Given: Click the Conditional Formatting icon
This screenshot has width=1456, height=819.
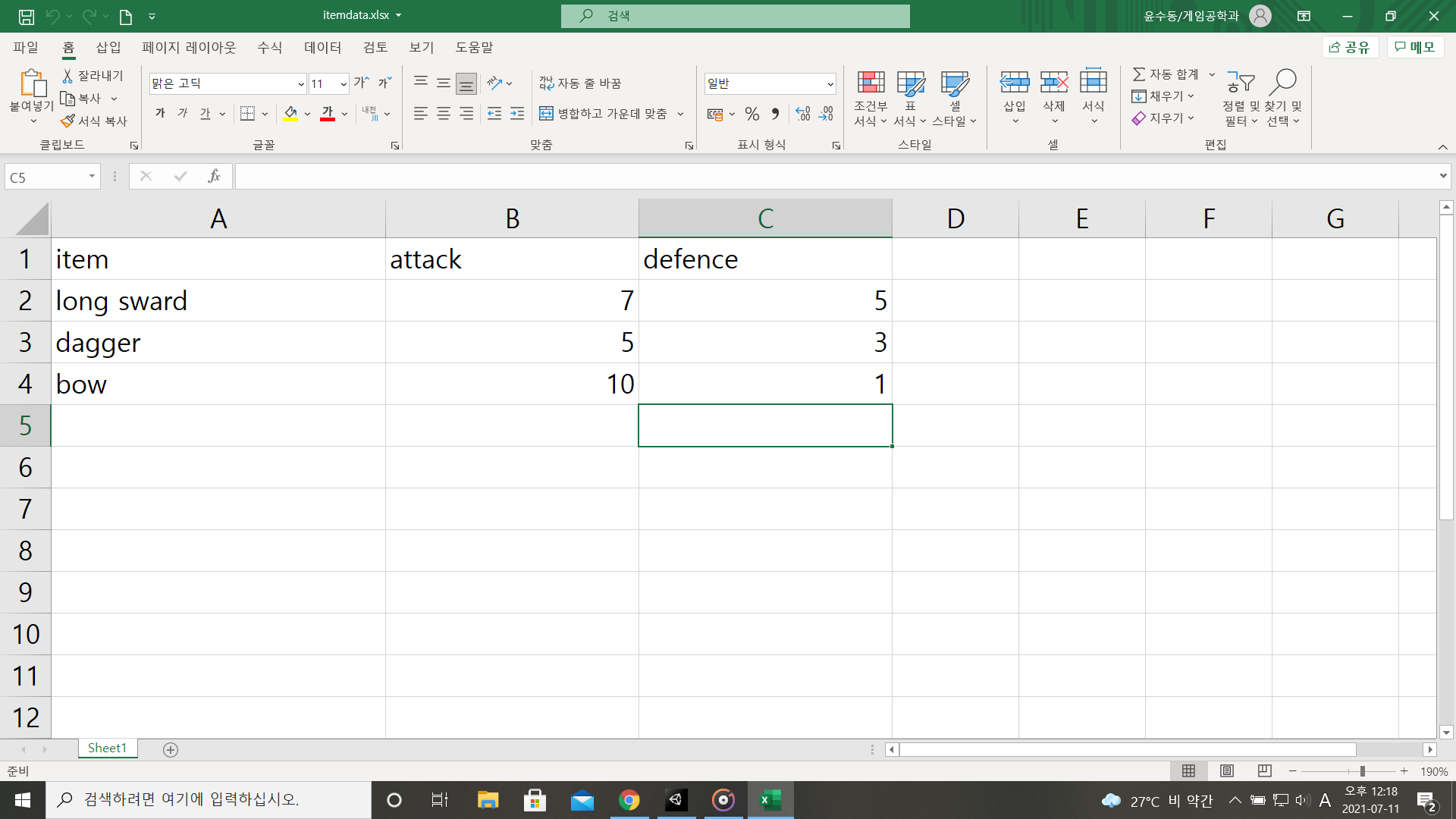Looking at the screenshot, I should tap(871, 82).
